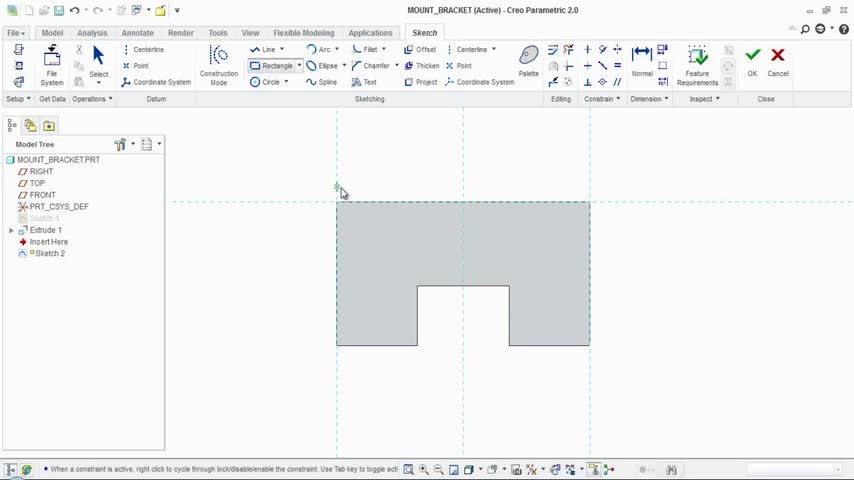Open Circle tool dropdown arrow
The height and width of the screenshot is (480, 854).
pyautogui.click(x=286, y=82)
